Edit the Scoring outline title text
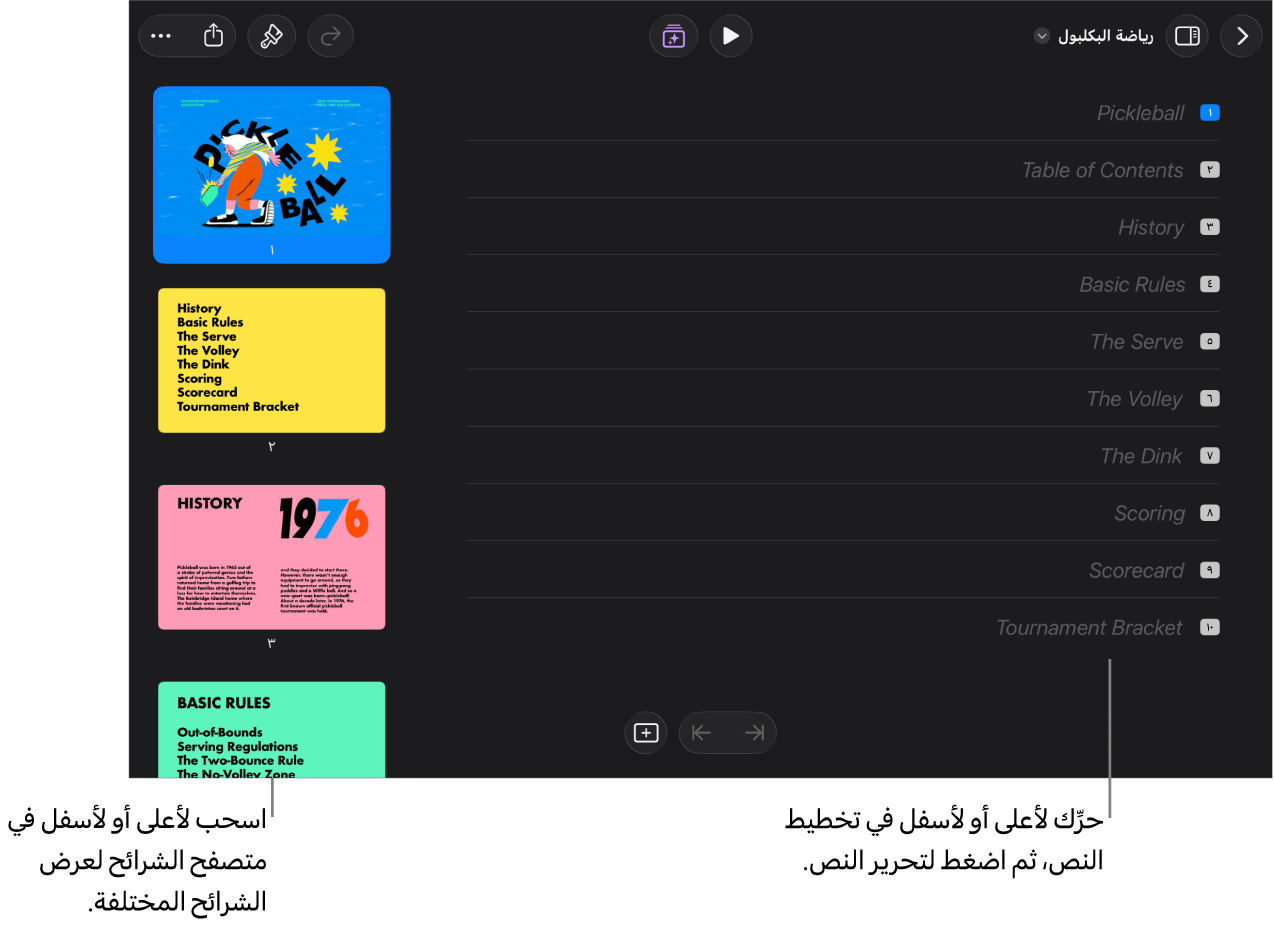 [1149, 514]
